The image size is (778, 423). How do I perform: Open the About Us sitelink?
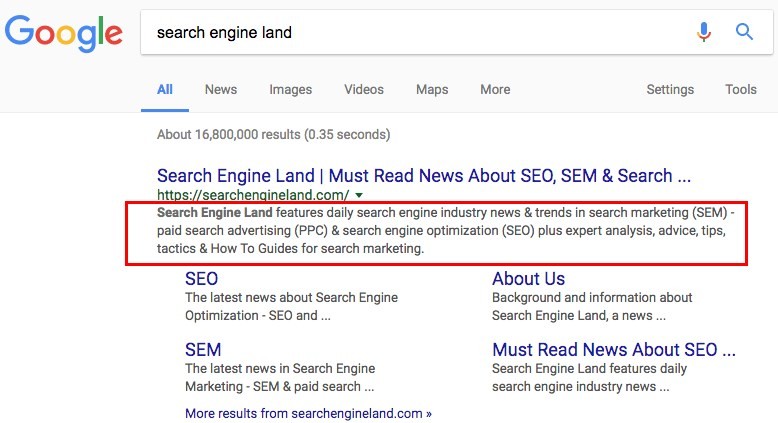pyautogui.click(x=528, y=279)
